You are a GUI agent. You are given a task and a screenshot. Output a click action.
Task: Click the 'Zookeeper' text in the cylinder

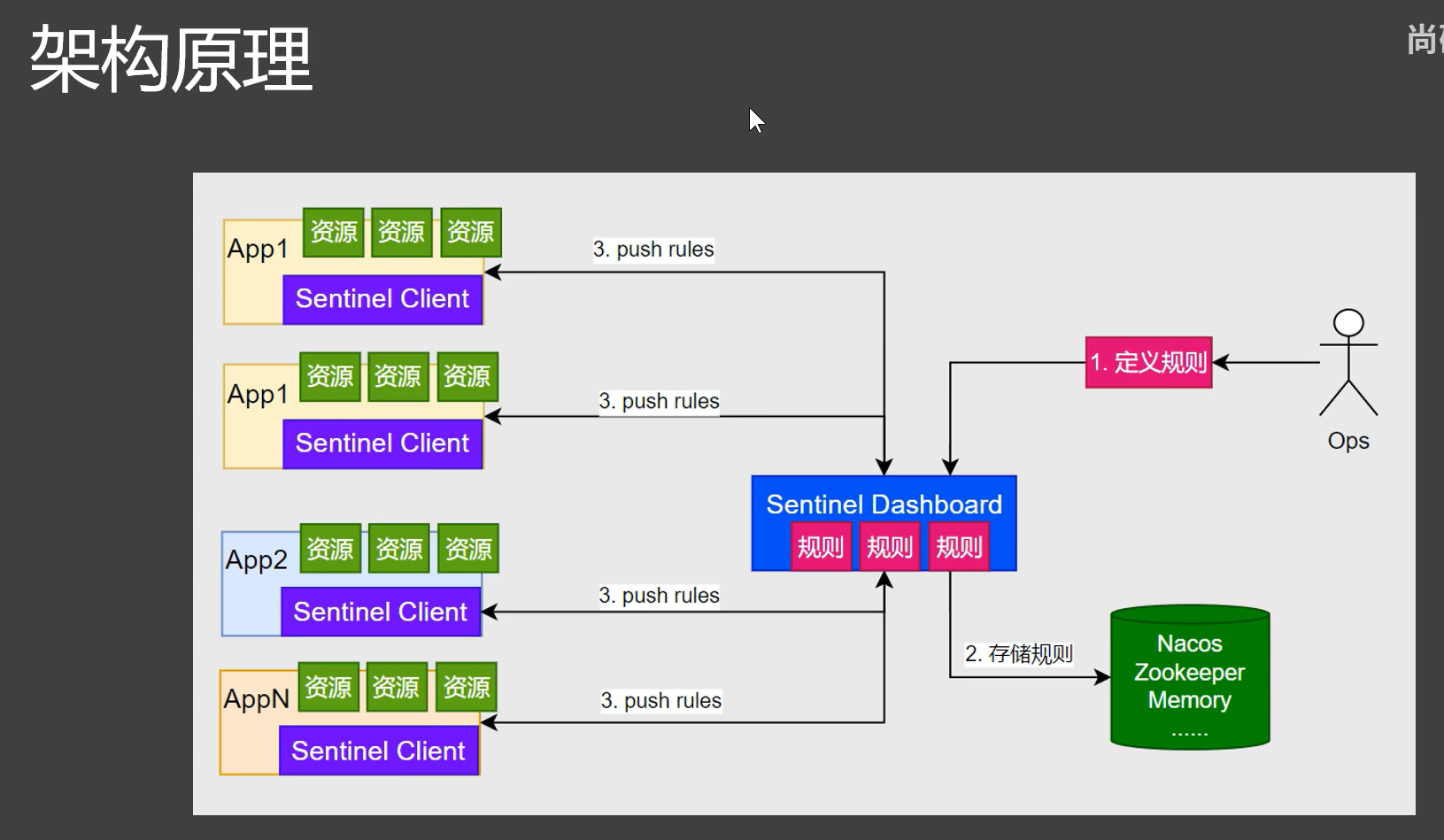coord(1190,673)
